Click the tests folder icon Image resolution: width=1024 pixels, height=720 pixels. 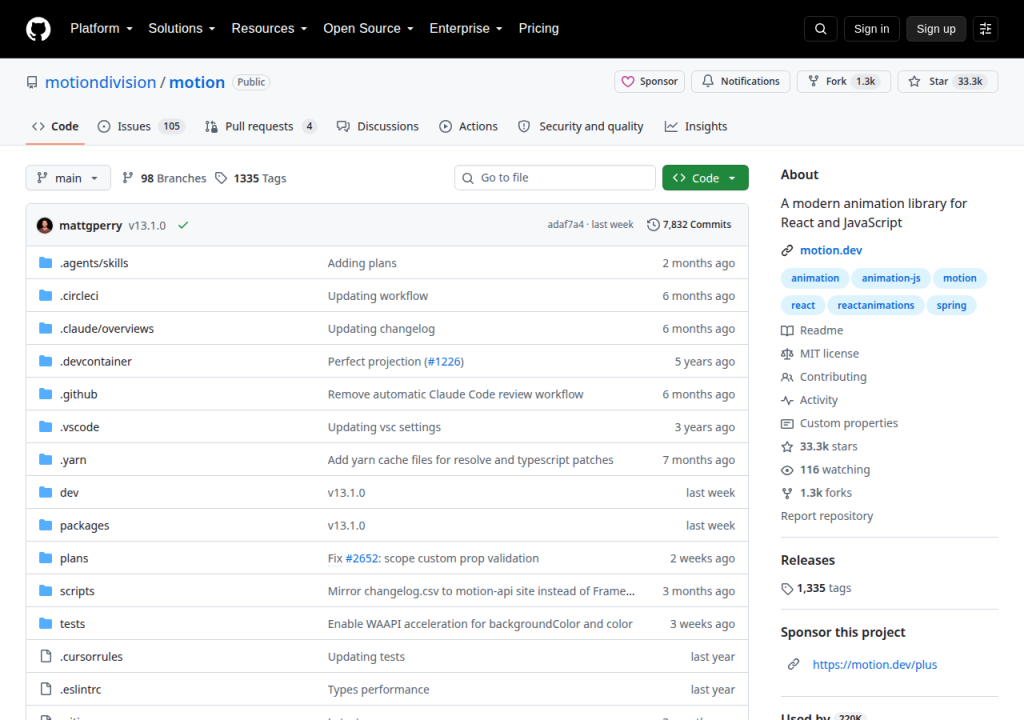(45, 623)
